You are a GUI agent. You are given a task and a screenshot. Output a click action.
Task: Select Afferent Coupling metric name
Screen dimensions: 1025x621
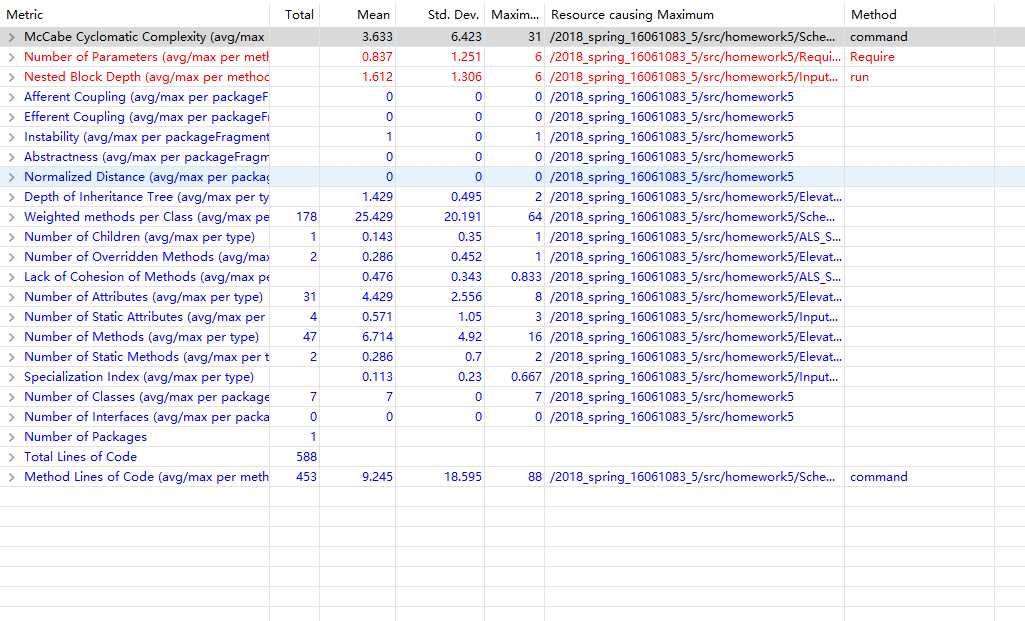click(x=146, y=97)
